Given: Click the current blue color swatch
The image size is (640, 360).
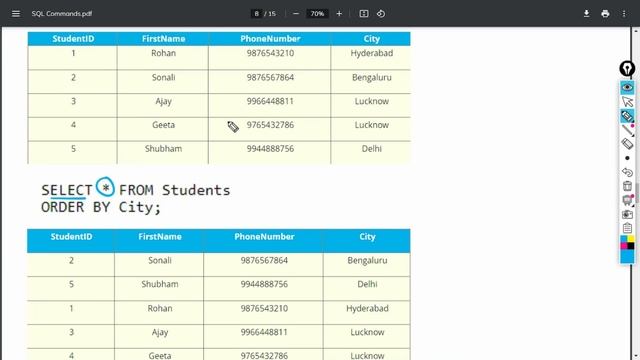Looking at the screenshot, I should coord(627,256).
